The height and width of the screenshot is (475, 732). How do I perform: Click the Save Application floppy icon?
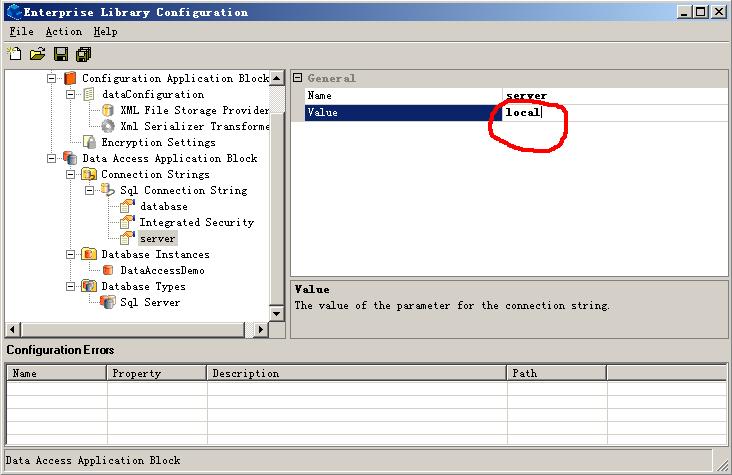(61, 54)
